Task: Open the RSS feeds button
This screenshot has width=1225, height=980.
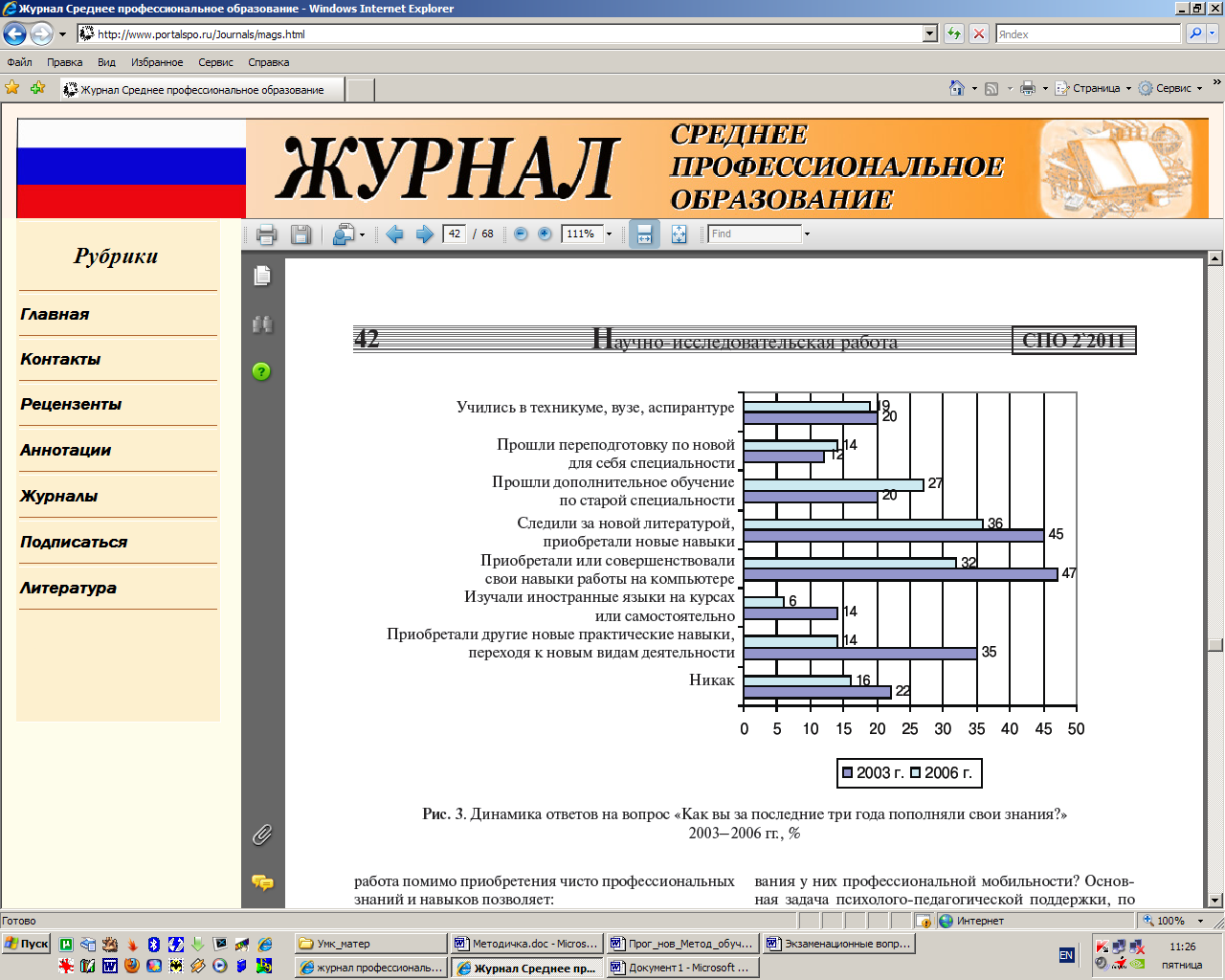Action: [x=991, y=88]
